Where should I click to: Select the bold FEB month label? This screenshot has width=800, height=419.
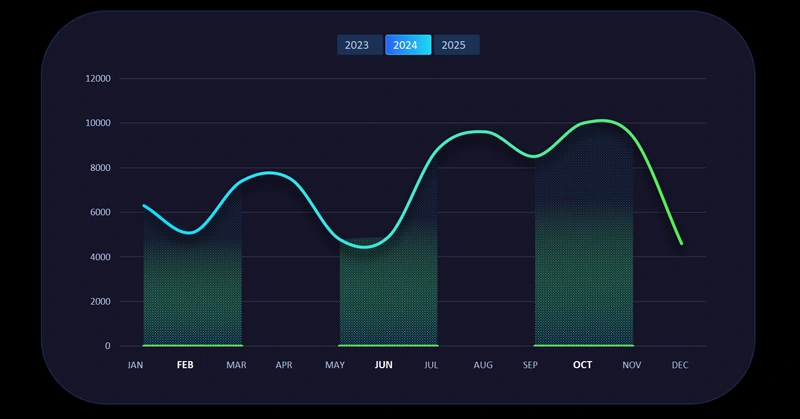click(185, 365)
